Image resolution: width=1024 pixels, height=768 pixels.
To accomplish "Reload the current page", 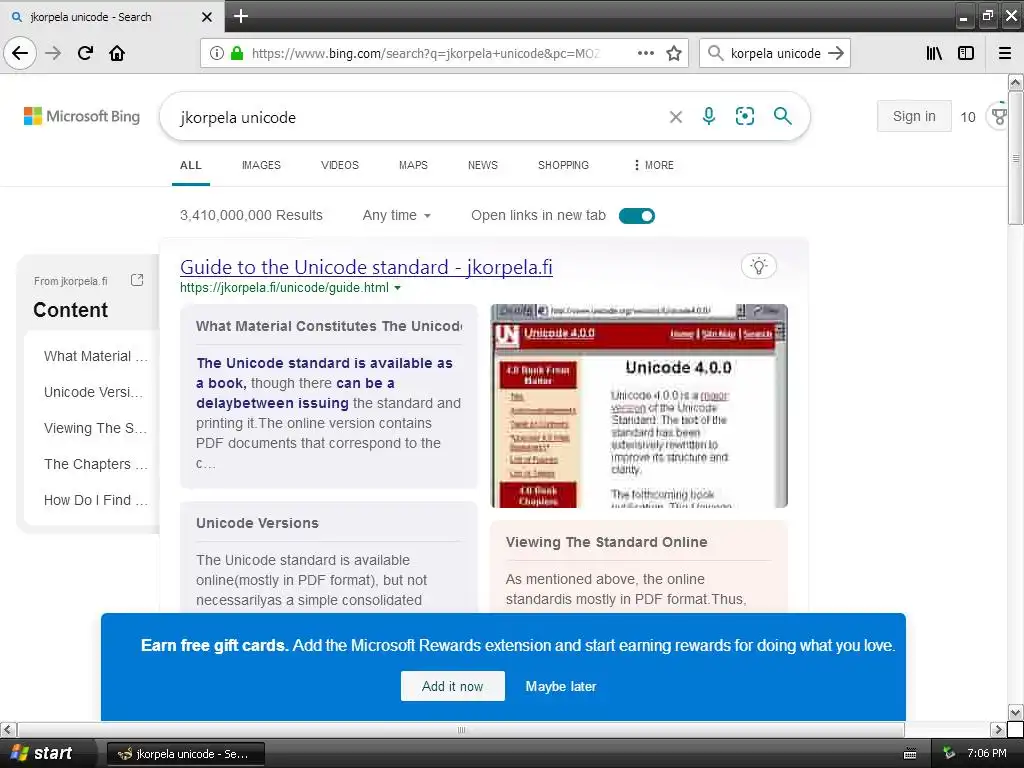I will [x=85, y=53].
